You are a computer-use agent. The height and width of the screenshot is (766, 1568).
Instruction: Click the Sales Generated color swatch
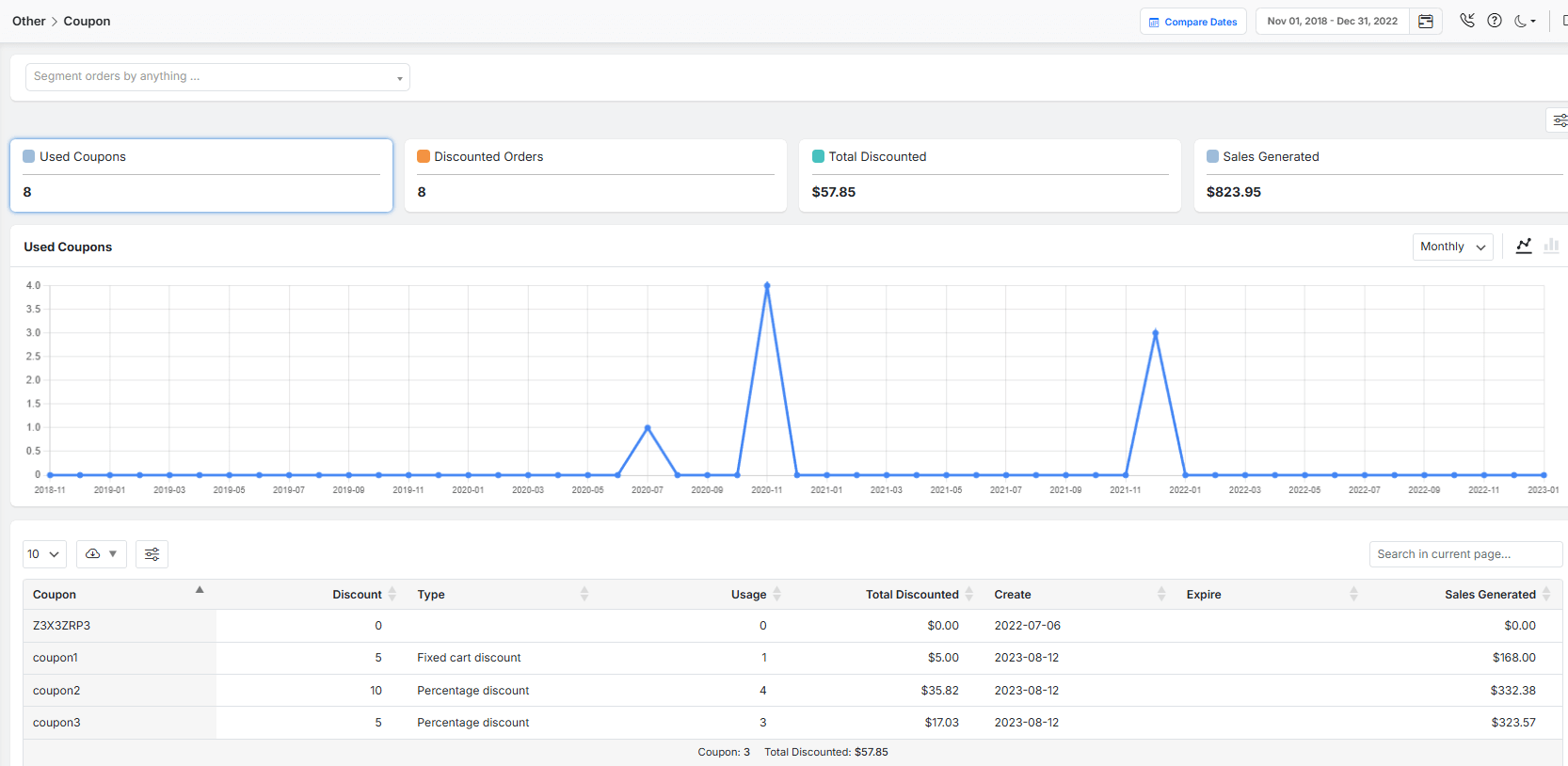point(1212,156)
